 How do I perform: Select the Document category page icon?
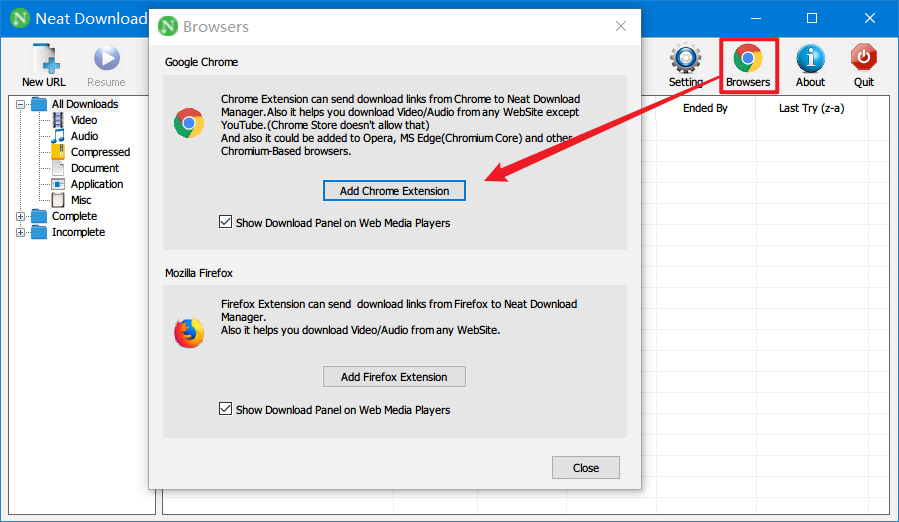[x=58, y=168]
